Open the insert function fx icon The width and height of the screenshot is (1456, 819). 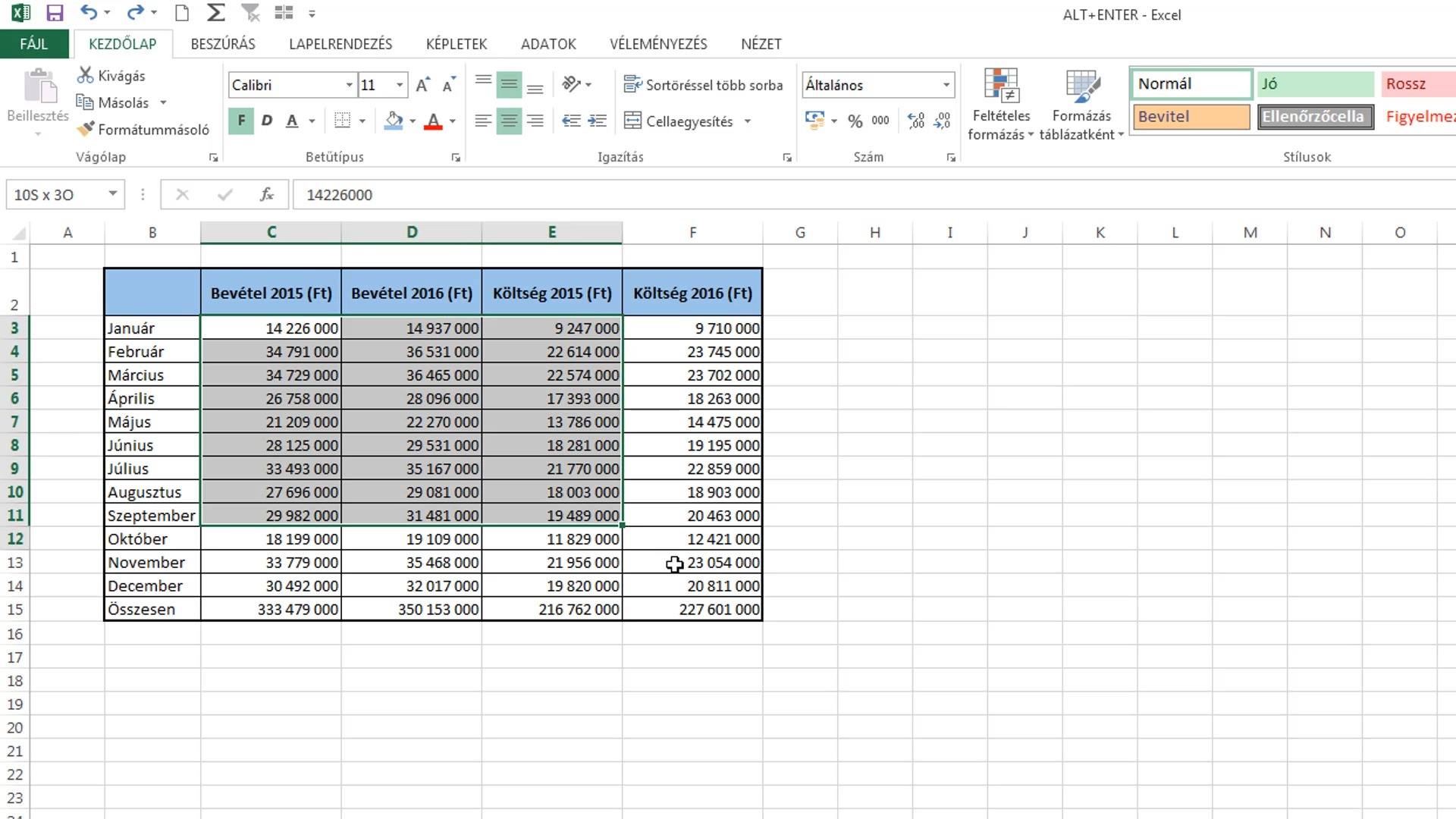coord(266,195)
